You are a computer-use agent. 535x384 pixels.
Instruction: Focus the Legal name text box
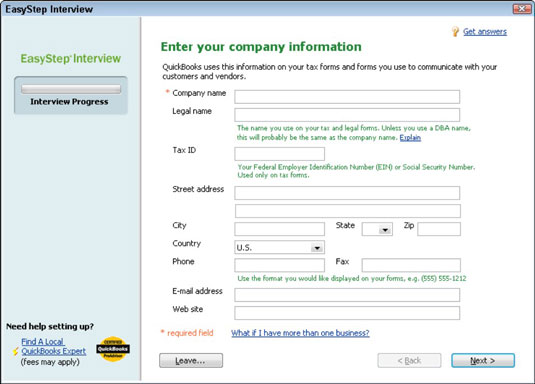[x=347, y=115]
